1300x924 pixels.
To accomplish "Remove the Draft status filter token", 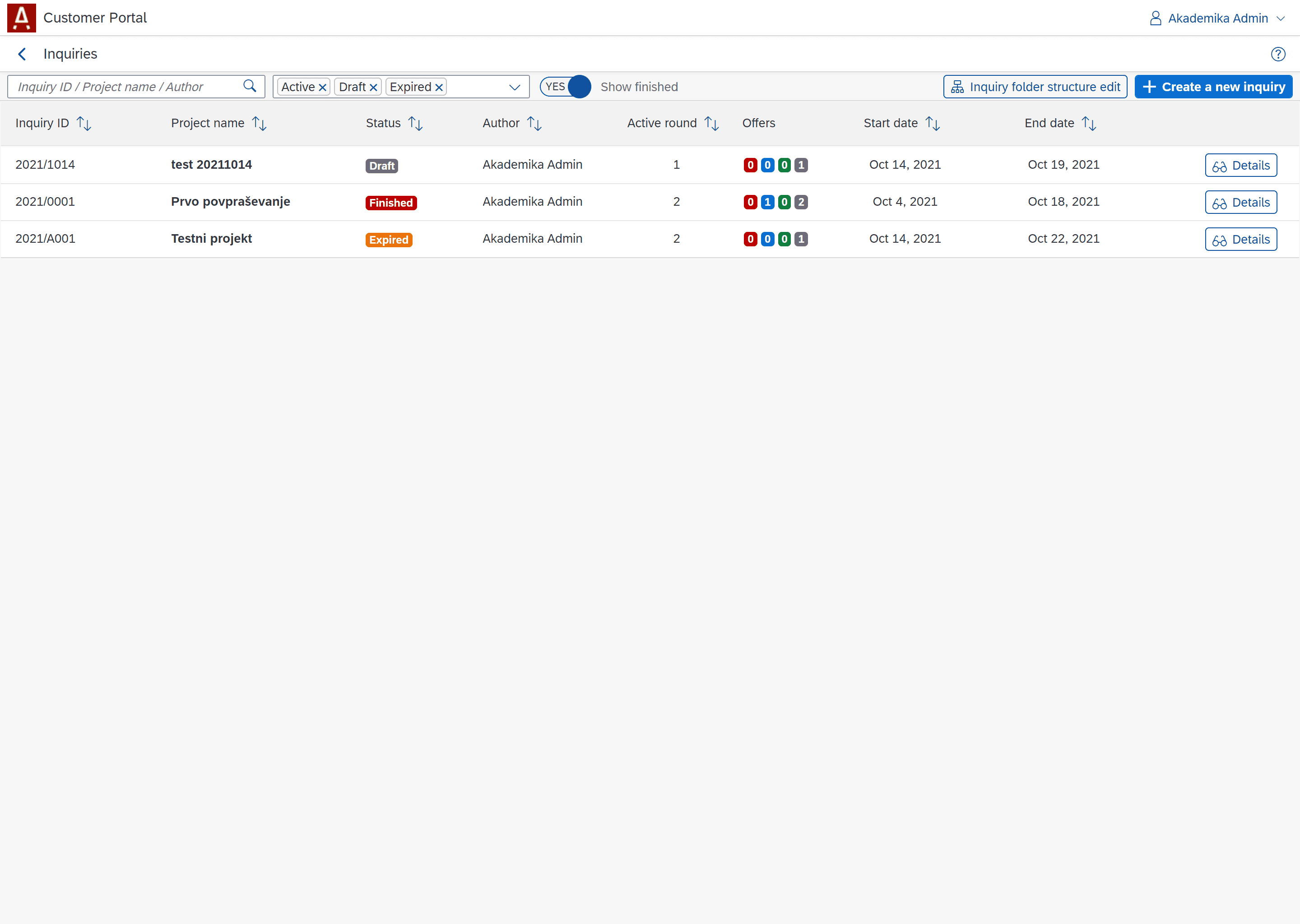I will [373, 87].
